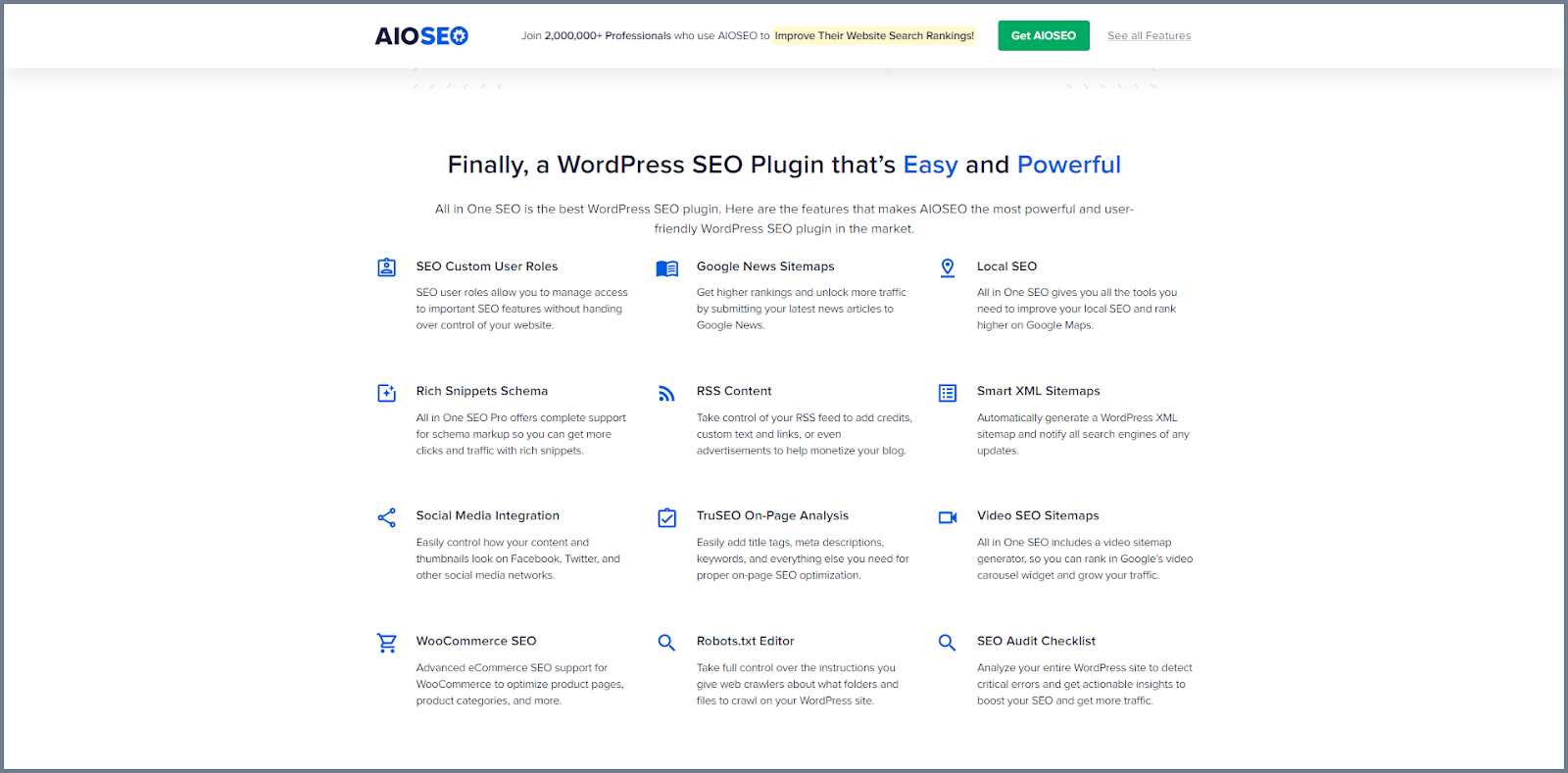
Task: Click description 'Take control of your RSS feed'
Action: pos(804,434)
